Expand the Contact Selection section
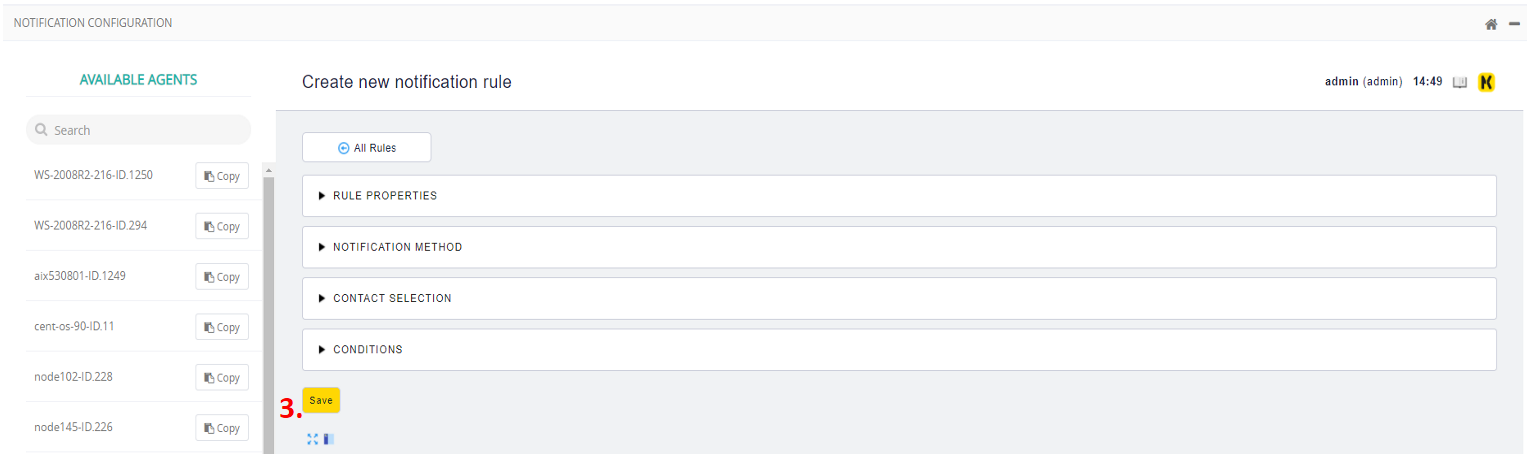 pyautogui.click(x=392, y=298)
